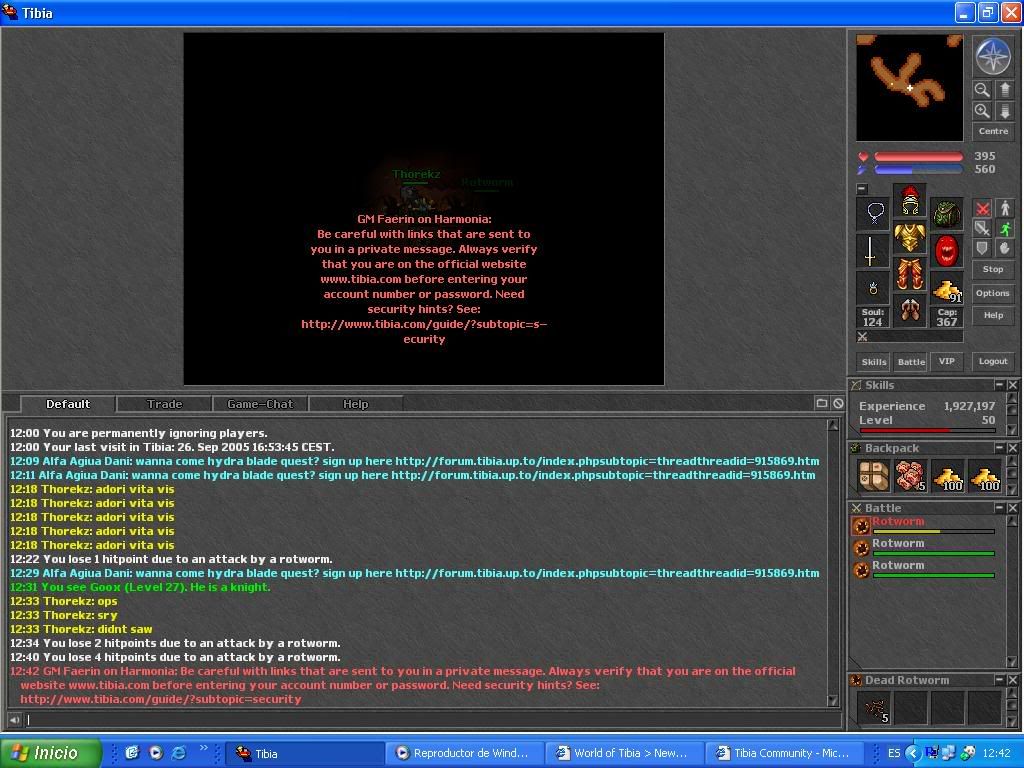Click the Inicio start button
This screenshot has width=1024, height=768.
[x=51, y=753]
